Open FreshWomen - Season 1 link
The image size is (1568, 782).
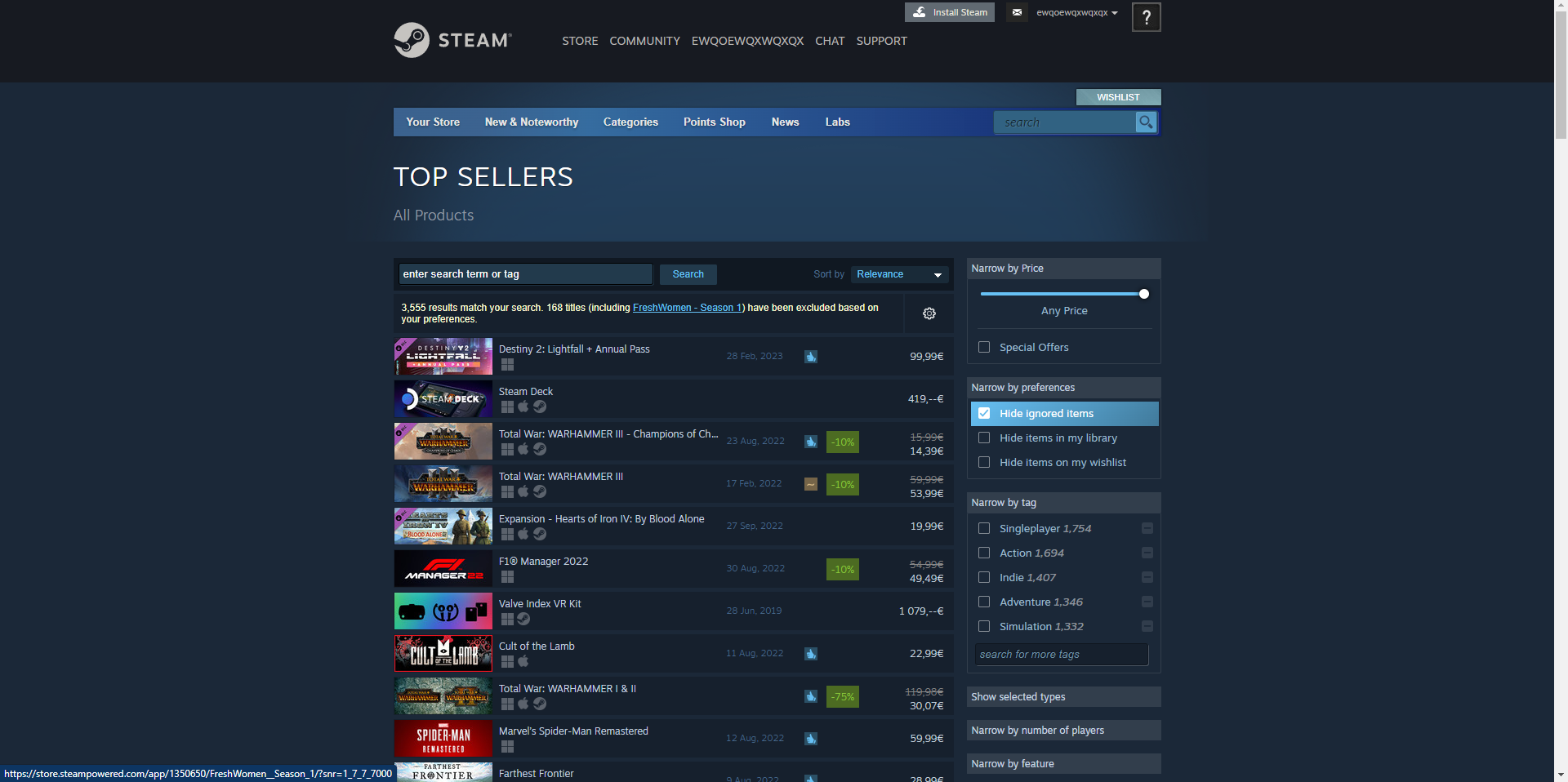tap(687, 308)
